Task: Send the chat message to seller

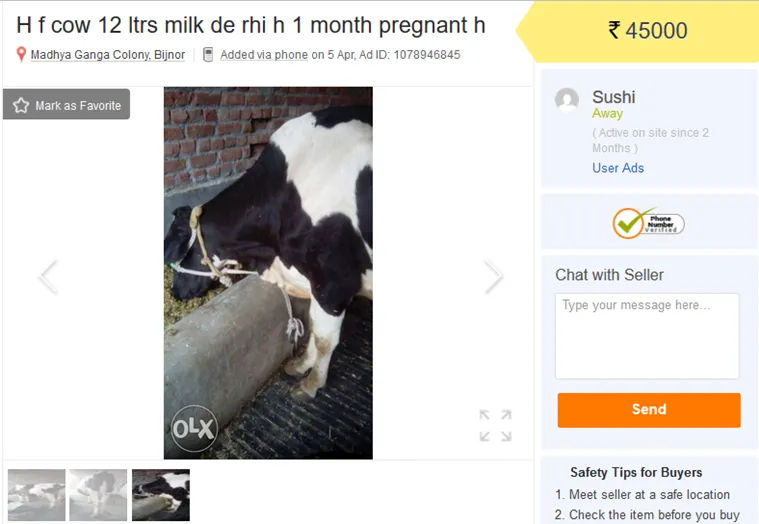Action: (649, 410)
